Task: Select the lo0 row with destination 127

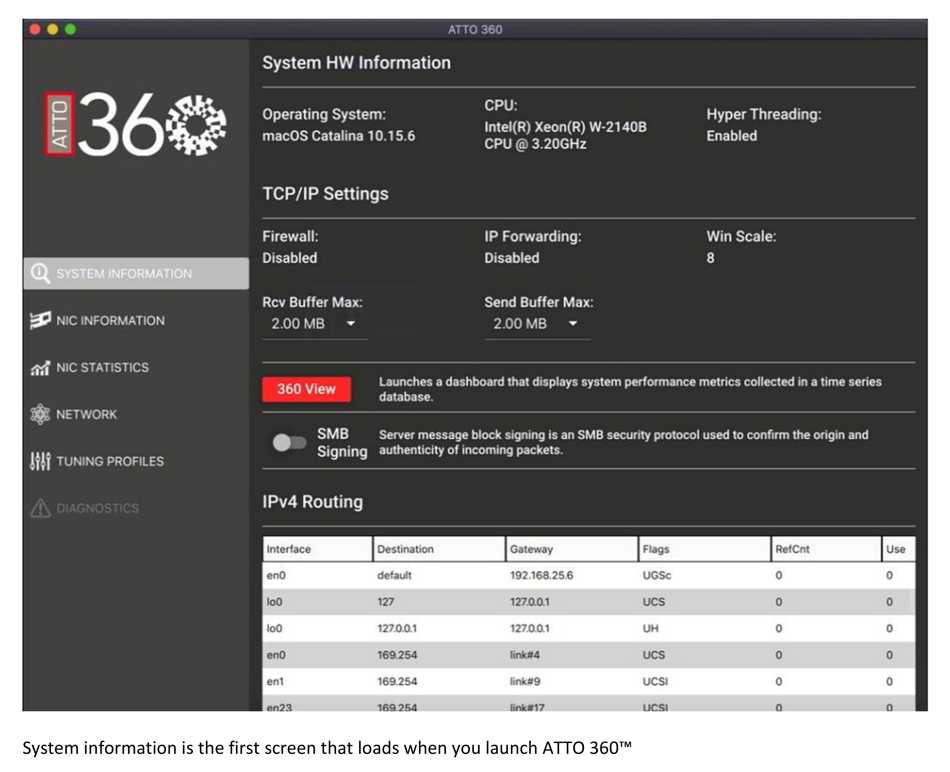Action: pyautogui.click(x=589, y=602)
